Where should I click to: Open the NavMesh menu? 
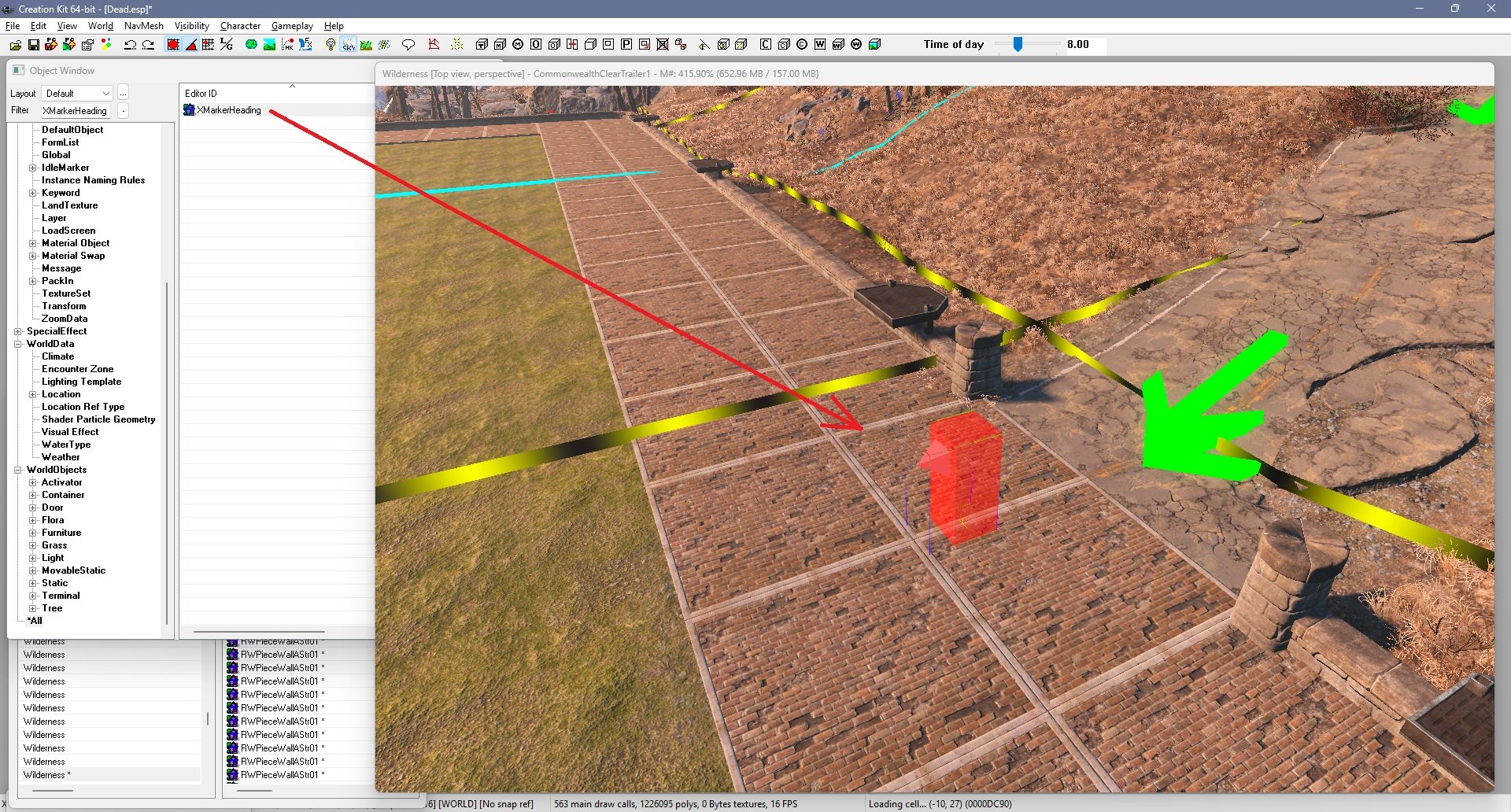click(x=144, y=26)
